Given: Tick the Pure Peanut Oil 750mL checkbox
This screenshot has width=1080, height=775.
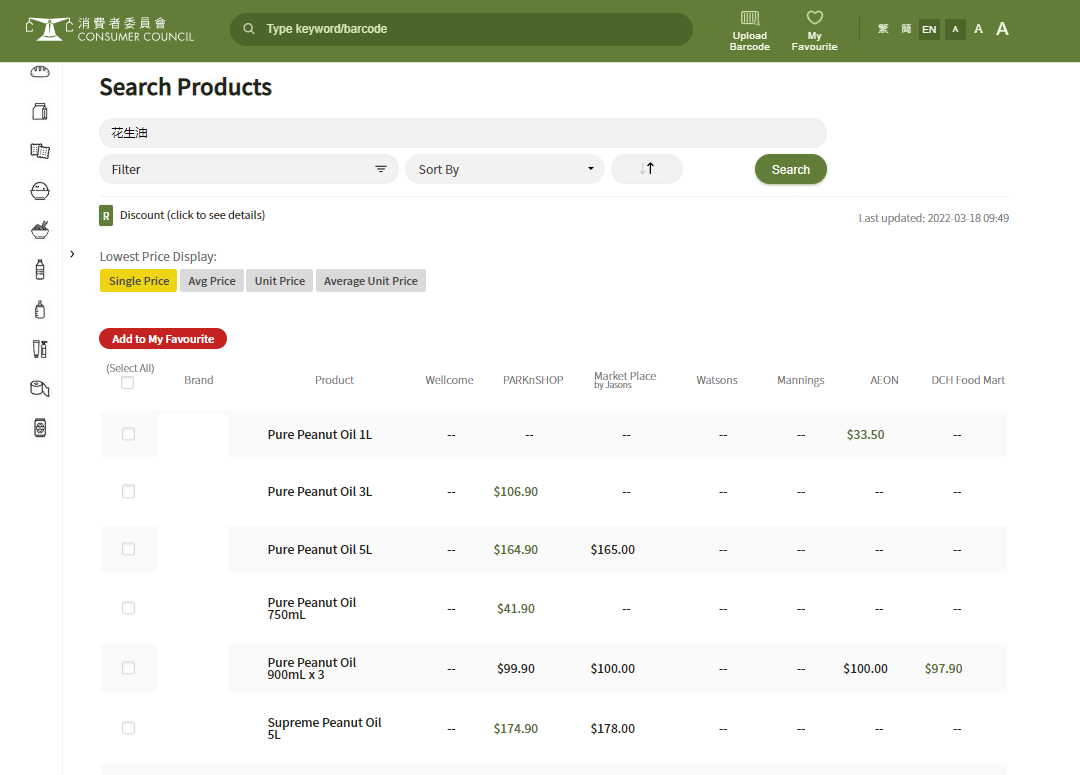Looking at the screenshot, I should point(128,608).
